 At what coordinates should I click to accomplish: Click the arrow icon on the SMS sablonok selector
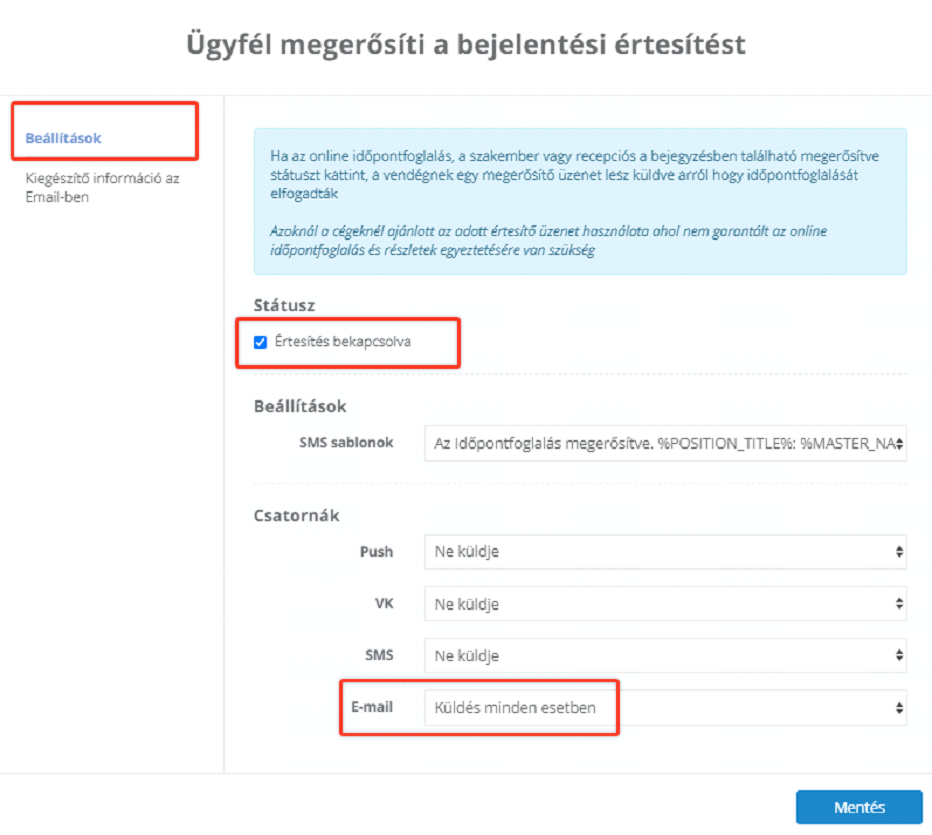pos(899,443)
